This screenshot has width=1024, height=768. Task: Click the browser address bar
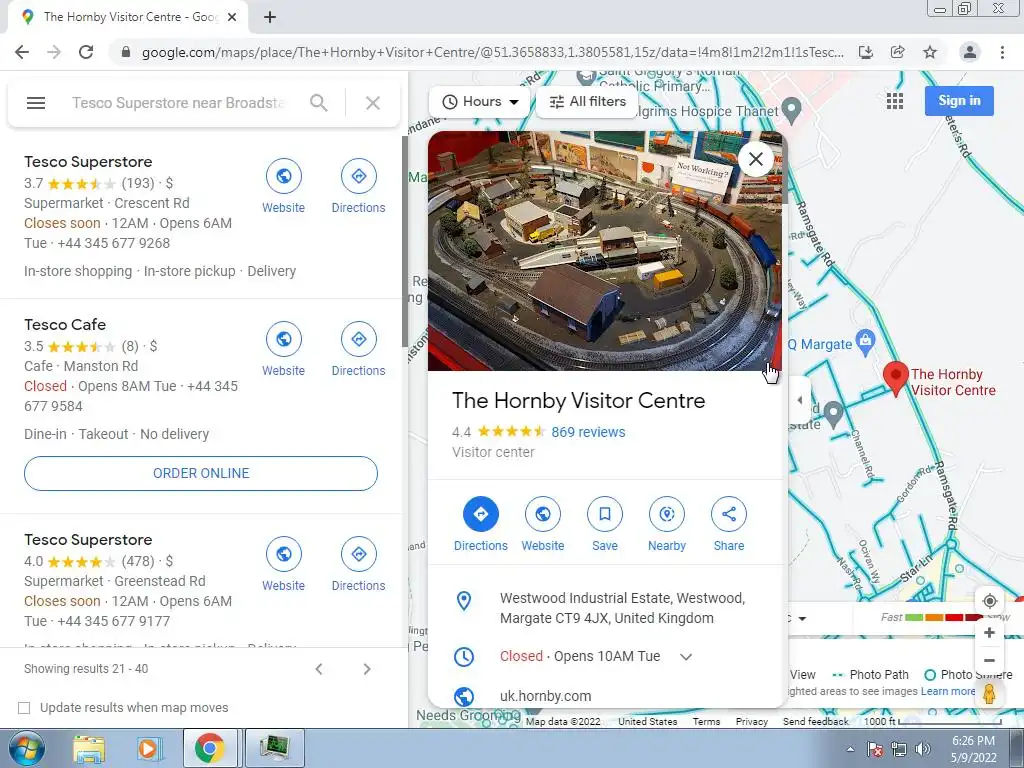pyautogui.click(x=492, y=52)
